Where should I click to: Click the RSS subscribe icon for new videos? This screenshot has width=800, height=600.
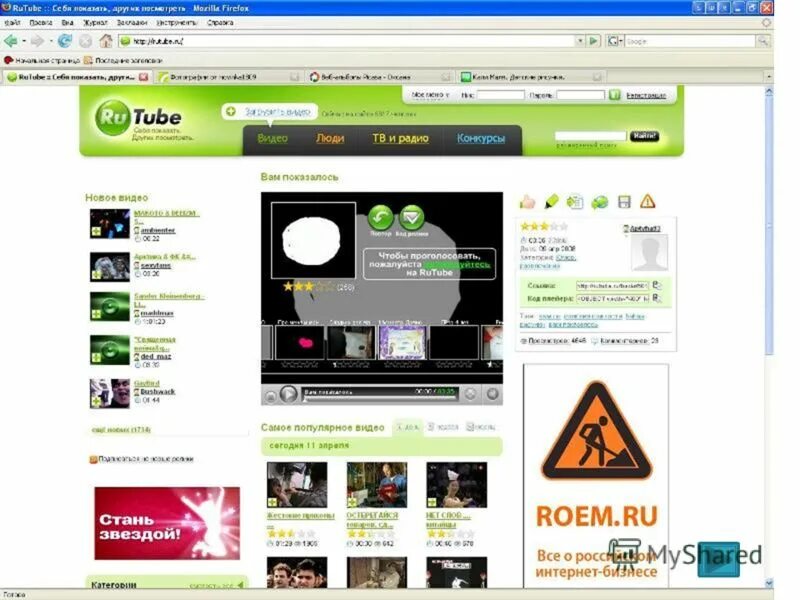point(93,459)
